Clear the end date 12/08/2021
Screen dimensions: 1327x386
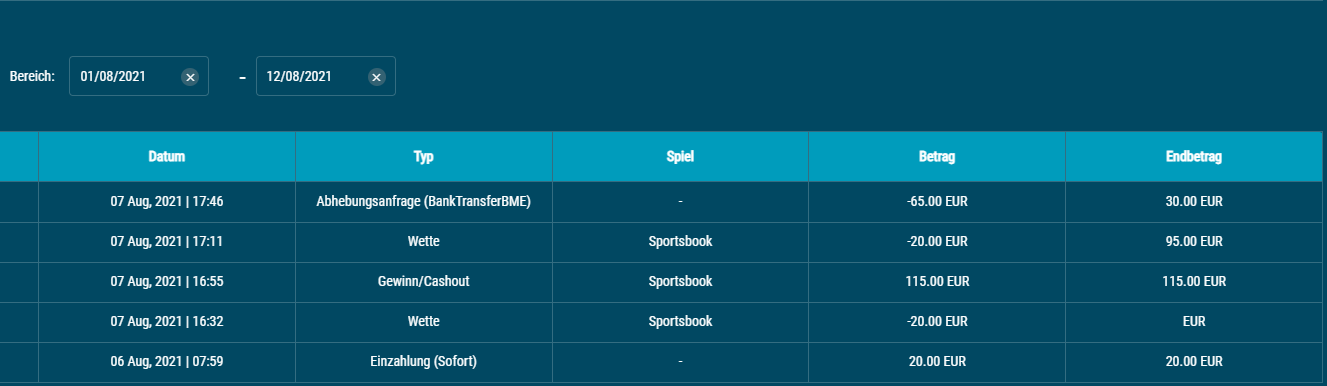pos(376,77)
